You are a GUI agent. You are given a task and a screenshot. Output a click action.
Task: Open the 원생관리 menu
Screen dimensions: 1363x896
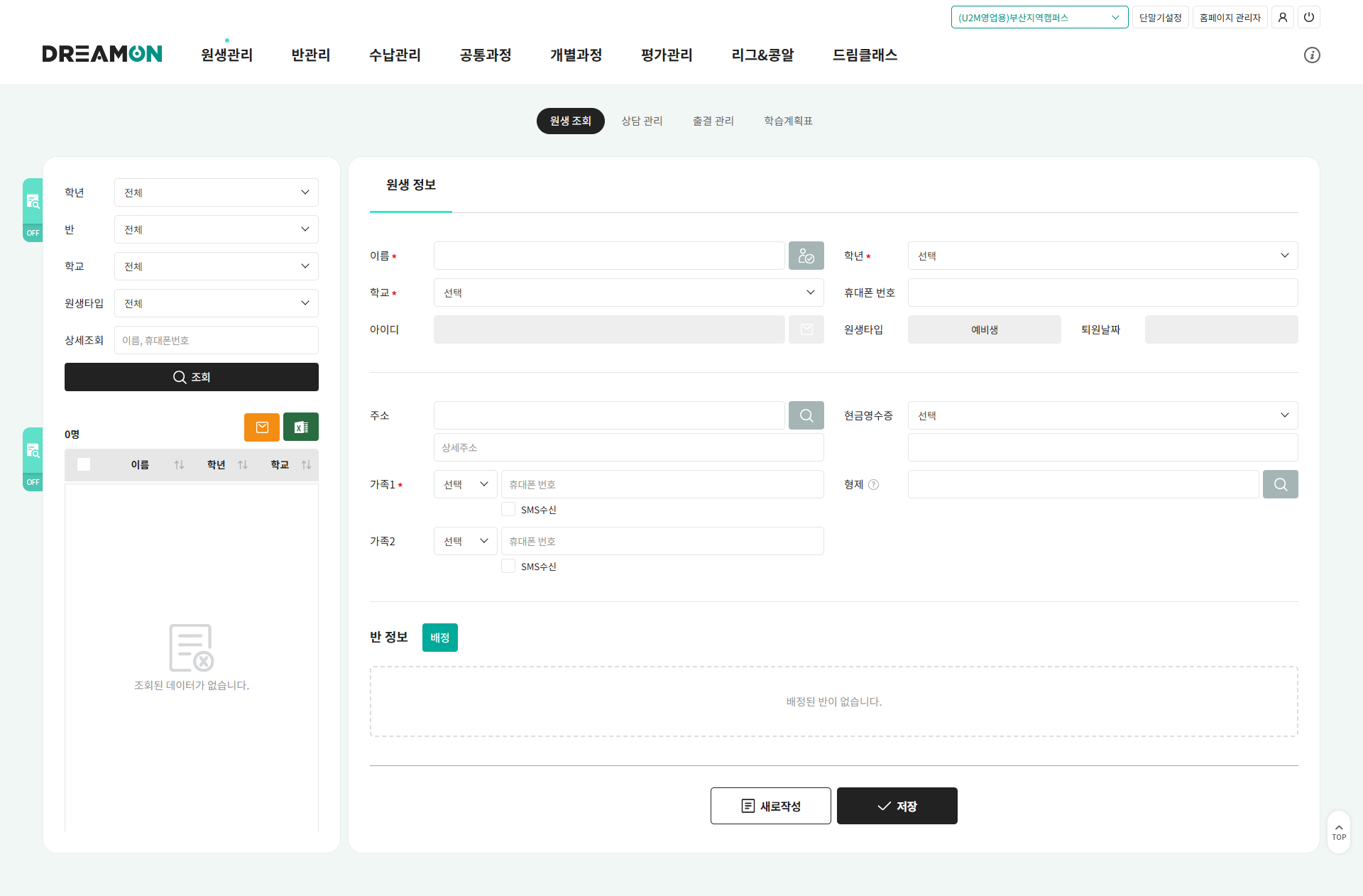click(x=226, y=55)
